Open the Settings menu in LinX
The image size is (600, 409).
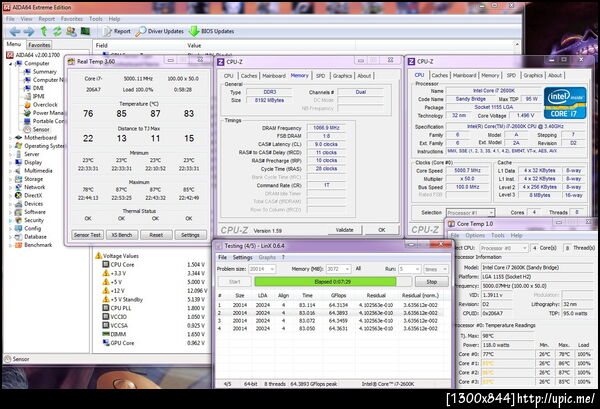243,257
